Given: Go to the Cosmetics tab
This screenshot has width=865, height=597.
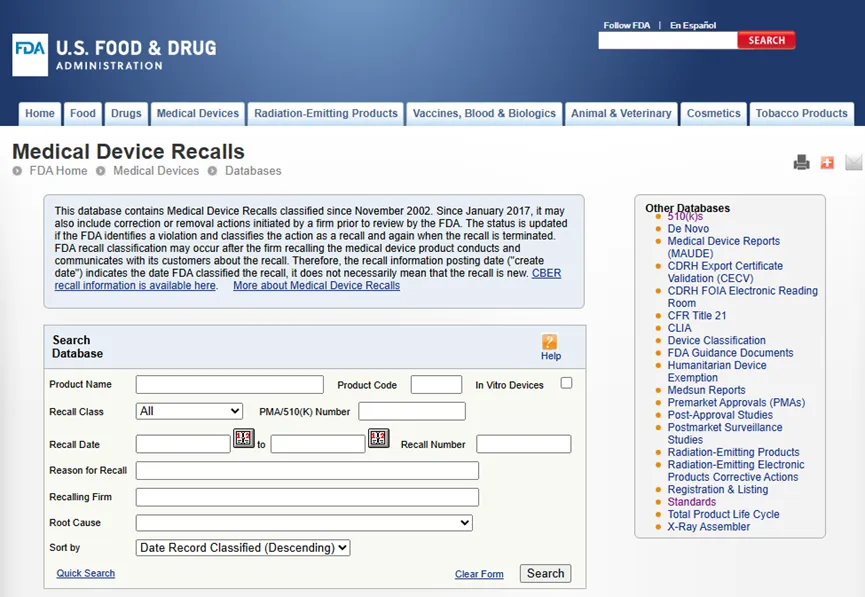Looking at the screenshot, I should click(x=714, y=114).
